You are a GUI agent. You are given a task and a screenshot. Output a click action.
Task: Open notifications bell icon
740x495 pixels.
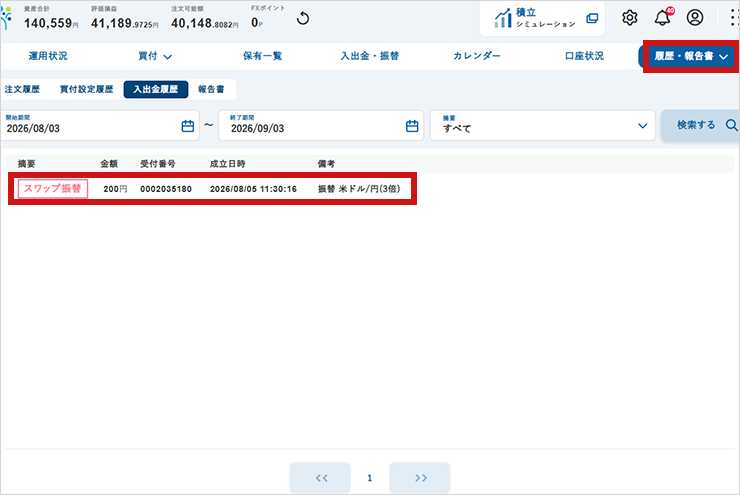pyautogui.click(x=663, y=17)
